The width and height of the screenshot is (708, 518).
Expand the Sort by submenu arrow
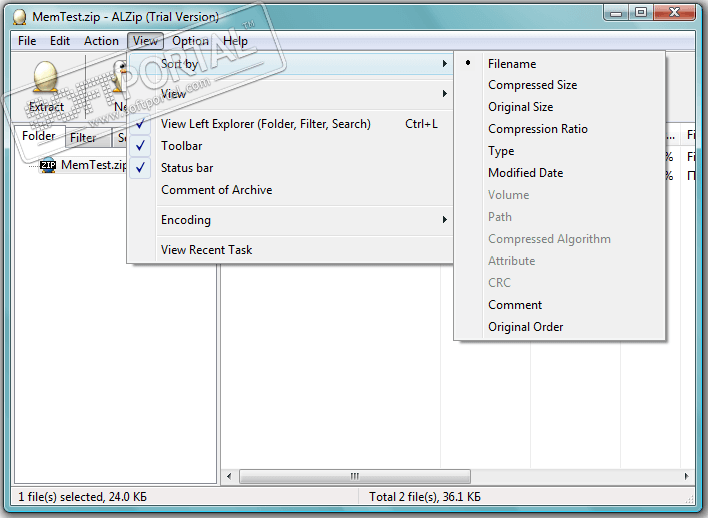[445, 64]
